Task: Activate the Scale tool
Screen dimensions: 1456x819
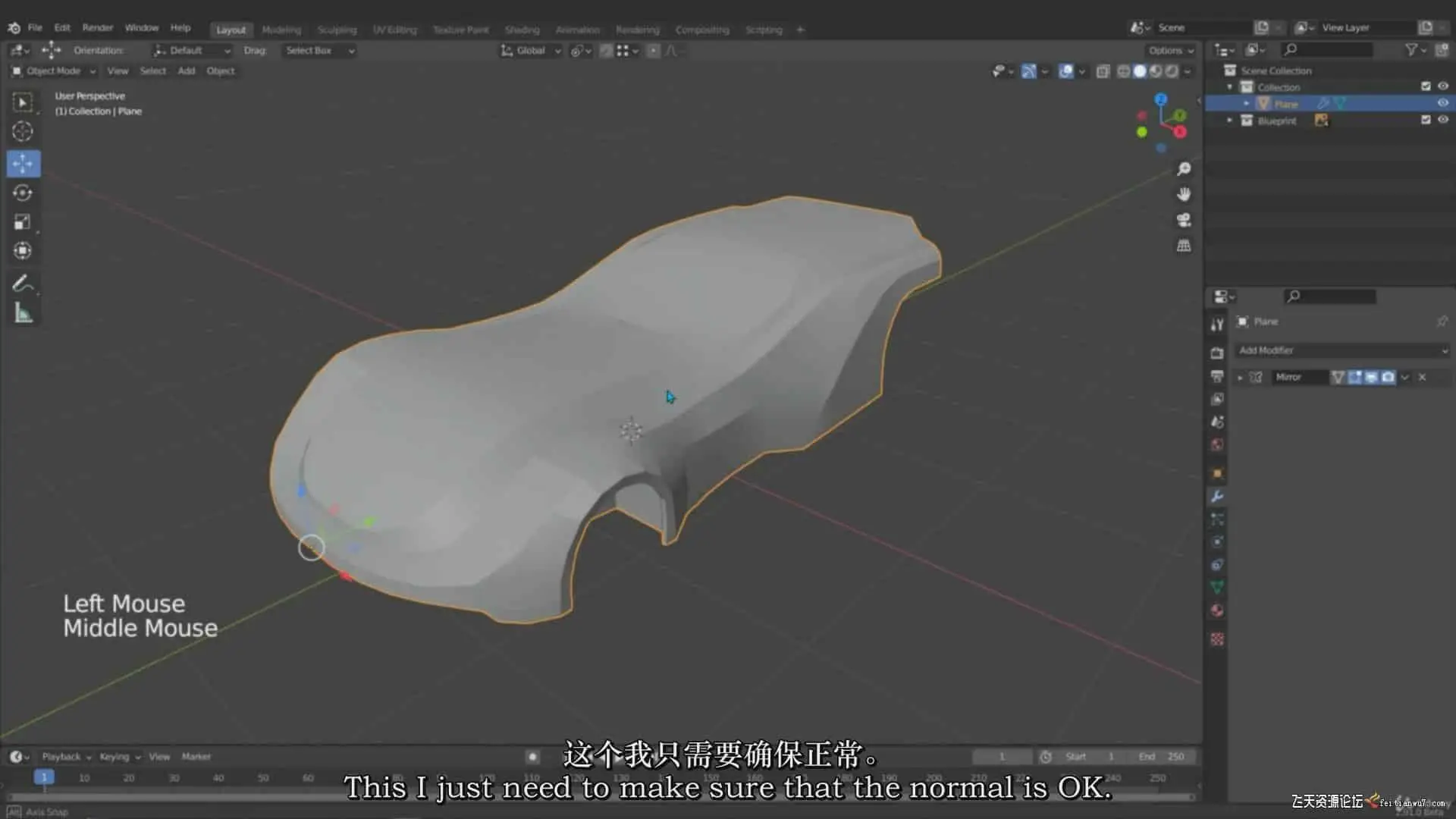Action: pos(23,221)
